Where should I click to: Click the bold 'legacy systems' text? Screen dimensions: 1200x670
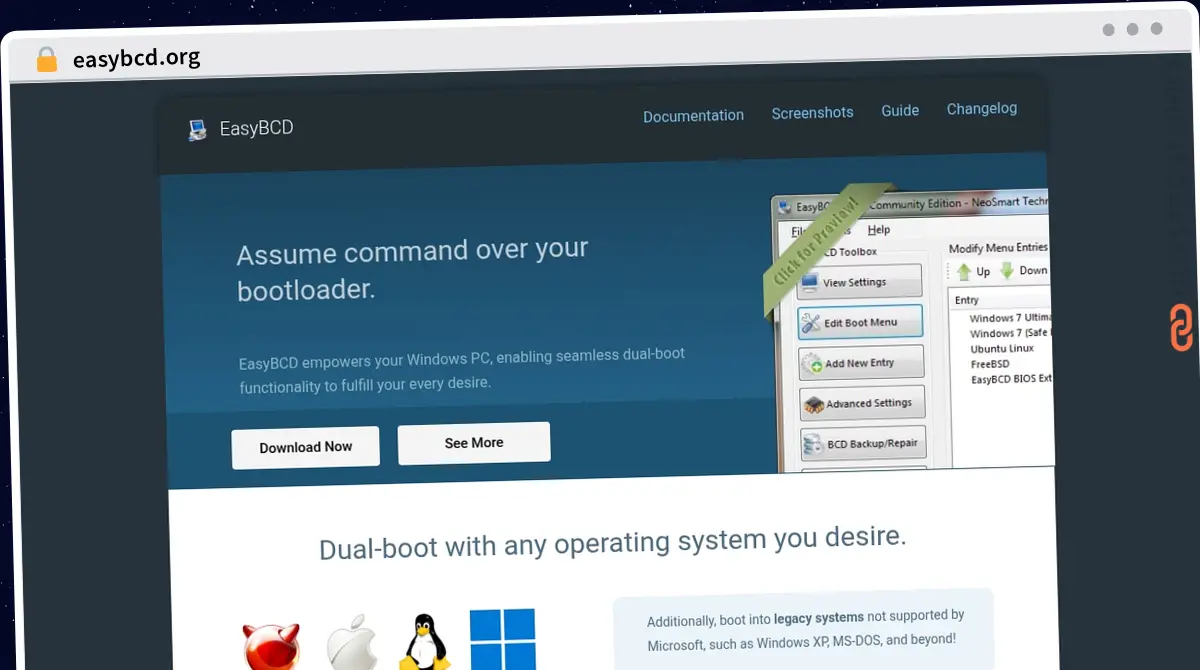pos(818,619)
